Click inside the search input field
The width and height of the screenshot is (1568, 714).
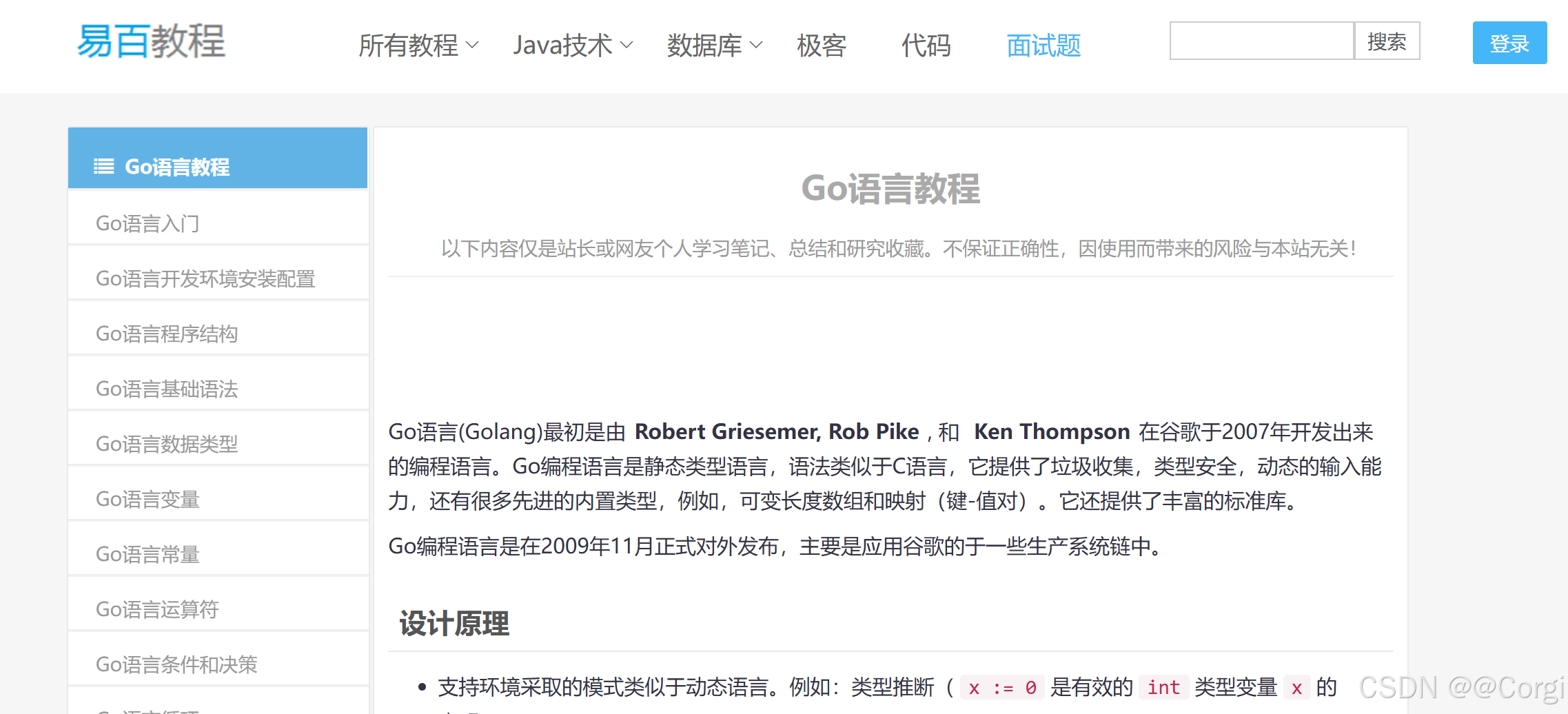click(x=1261, y=41)
